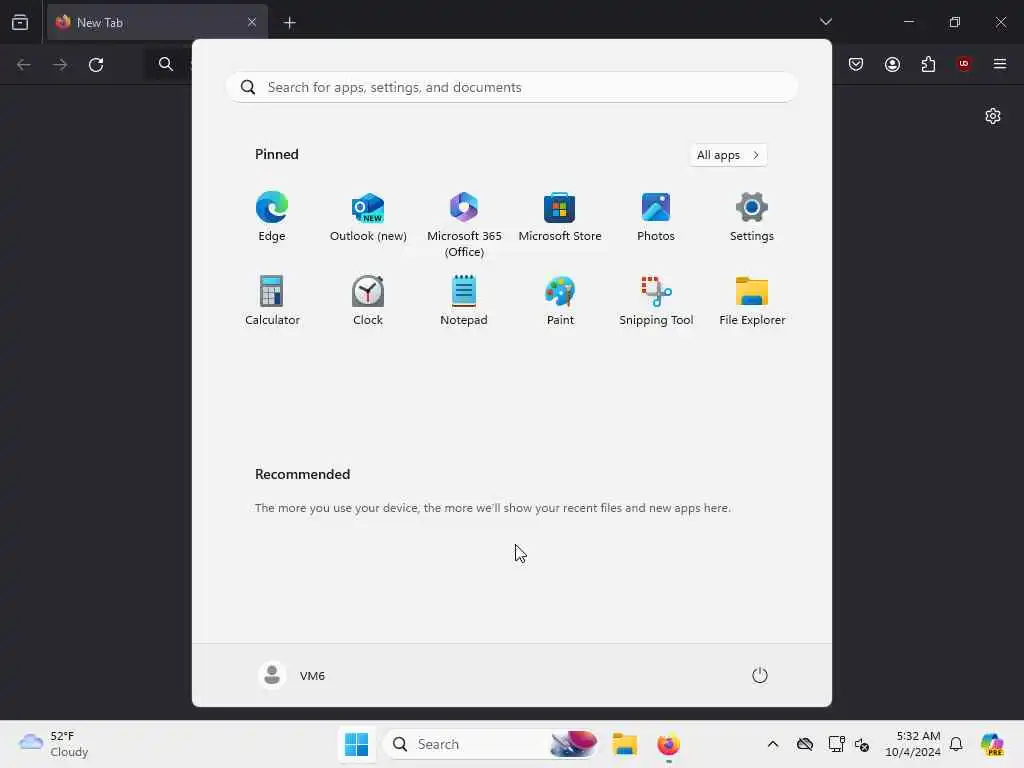
Task: Click the power button in Start menu
Action: tap(760, 675)
